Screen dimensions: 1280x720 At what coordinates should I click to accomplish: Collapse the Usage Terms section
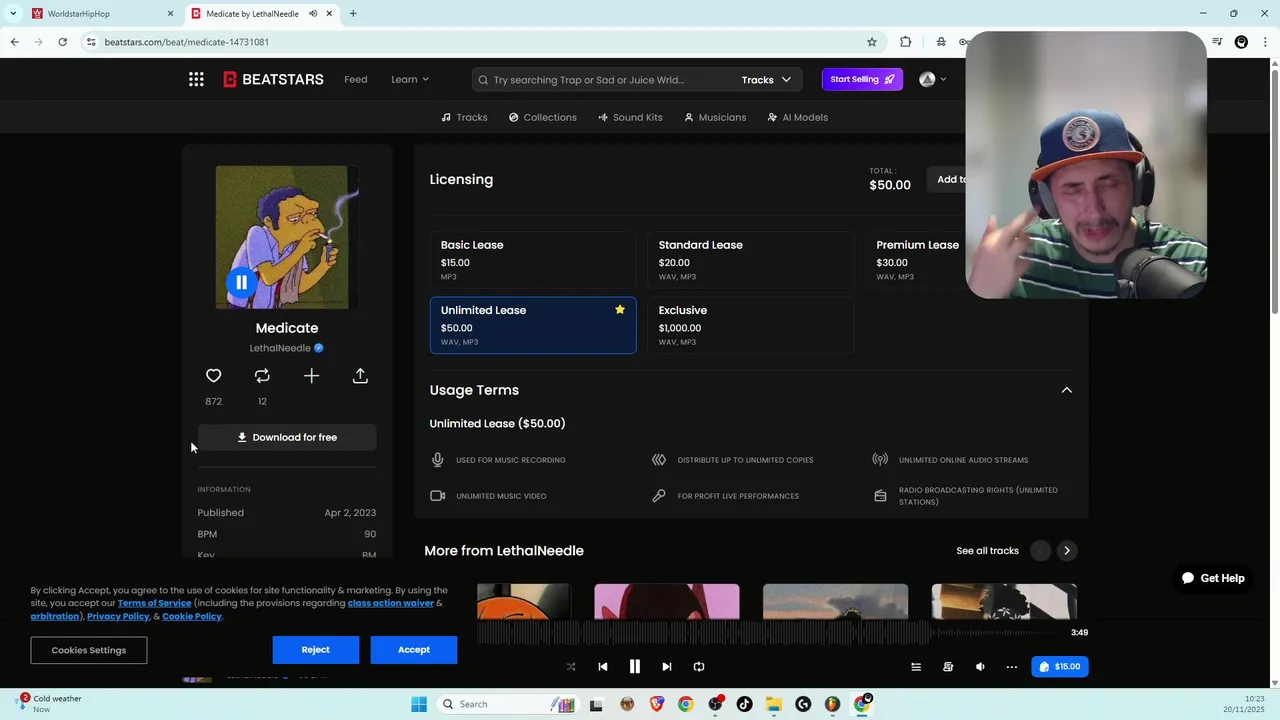1066,390
